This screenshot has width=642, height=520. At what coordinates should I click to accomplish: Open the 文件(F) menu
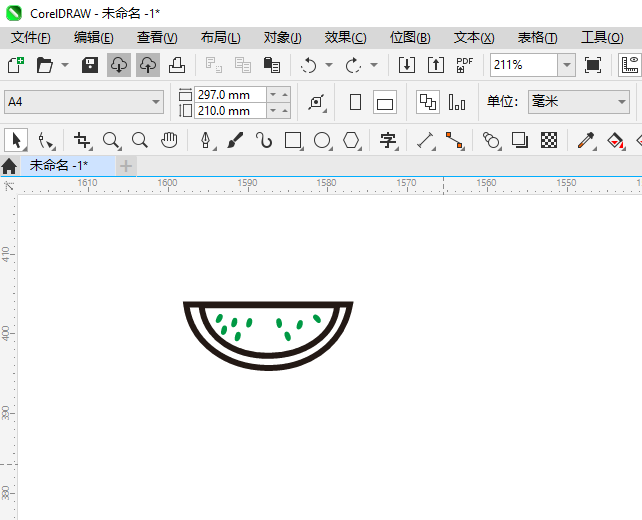pyautogui.click(x=31, y=38)
